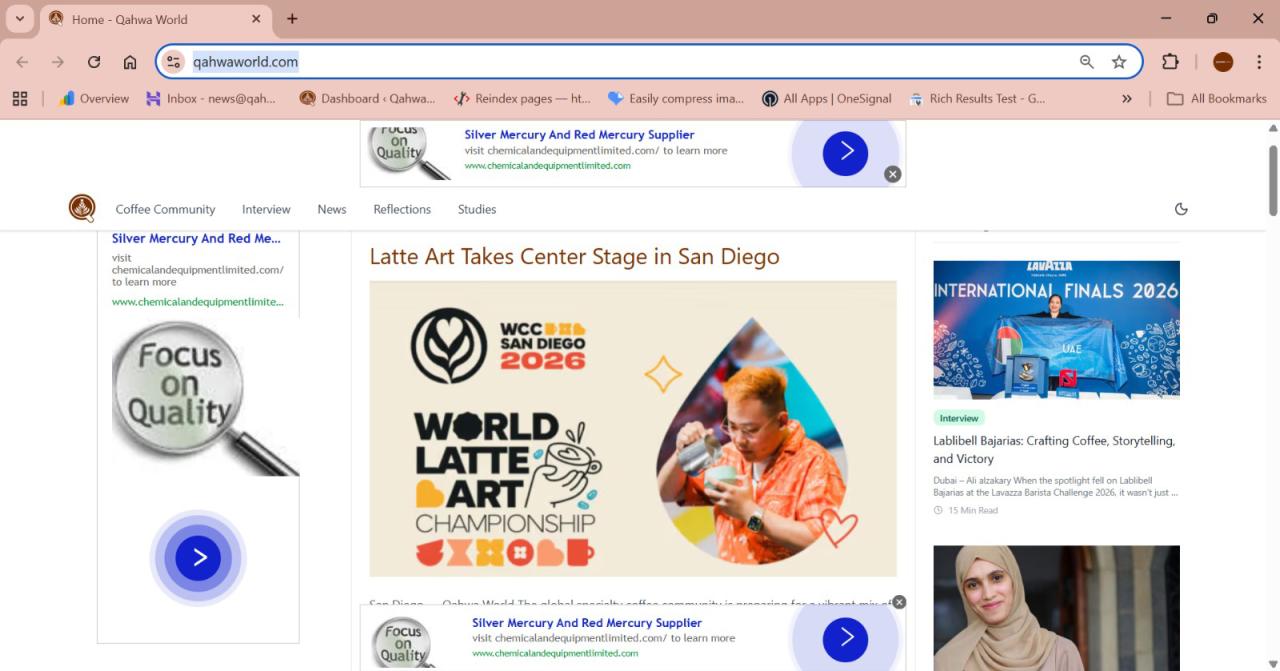Image resolution: width=1280 pixels, height=671 pixels.
Task: Reload the current page
Action: click(94, 62)
